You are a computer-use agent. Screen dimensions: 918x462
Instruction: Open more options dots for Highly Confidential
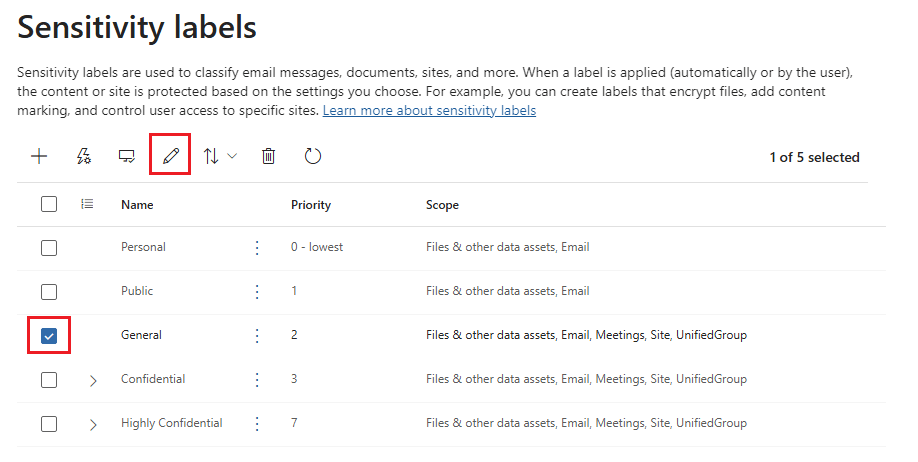coord(257,423)
